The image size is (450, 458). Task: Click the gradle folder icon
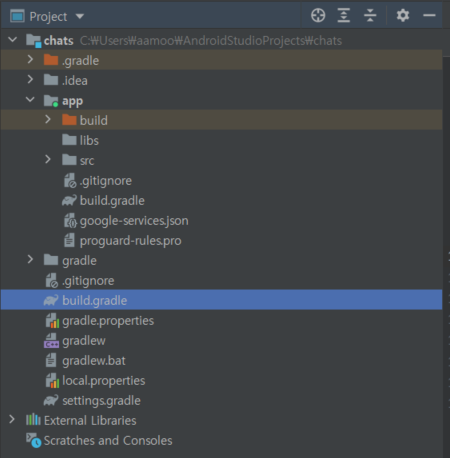[x=51, y=260]
